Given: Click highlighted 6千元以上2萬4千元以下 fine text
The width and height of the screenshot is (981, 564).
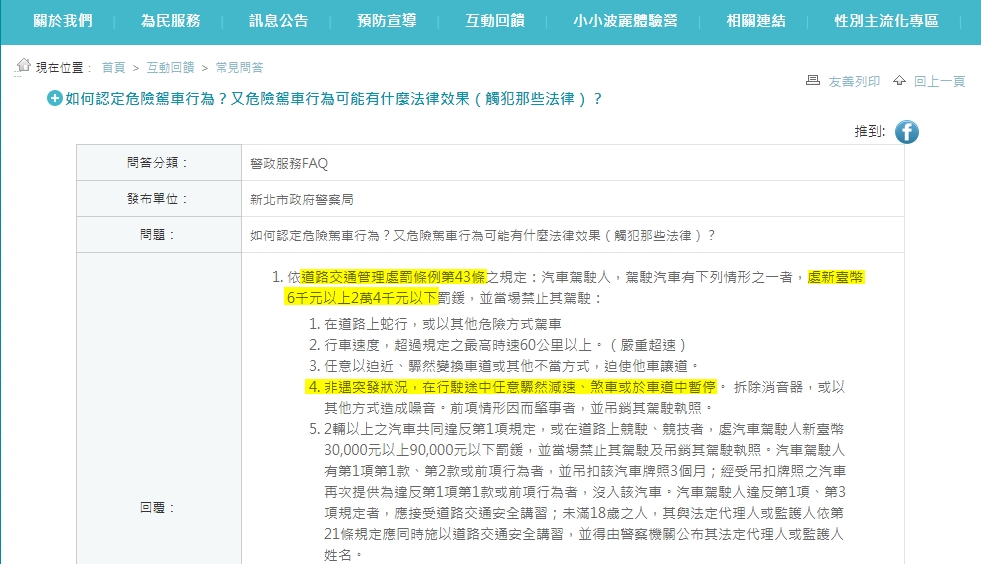Looking at the screenshot, I should [x=361, y=298].
